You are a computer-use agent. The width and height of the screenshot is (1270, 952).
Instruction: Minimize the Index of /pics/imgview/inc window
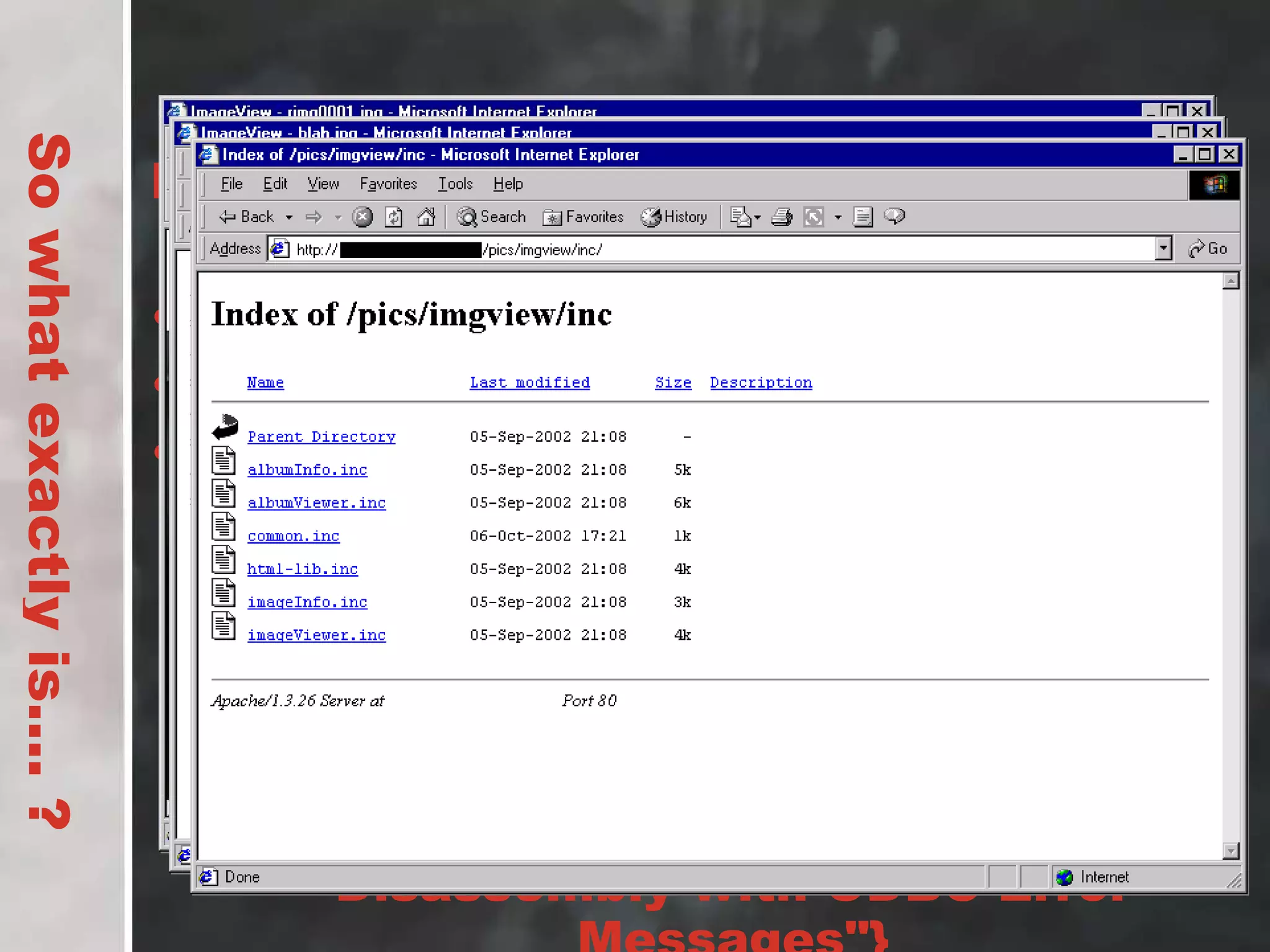click(1183, 154)
